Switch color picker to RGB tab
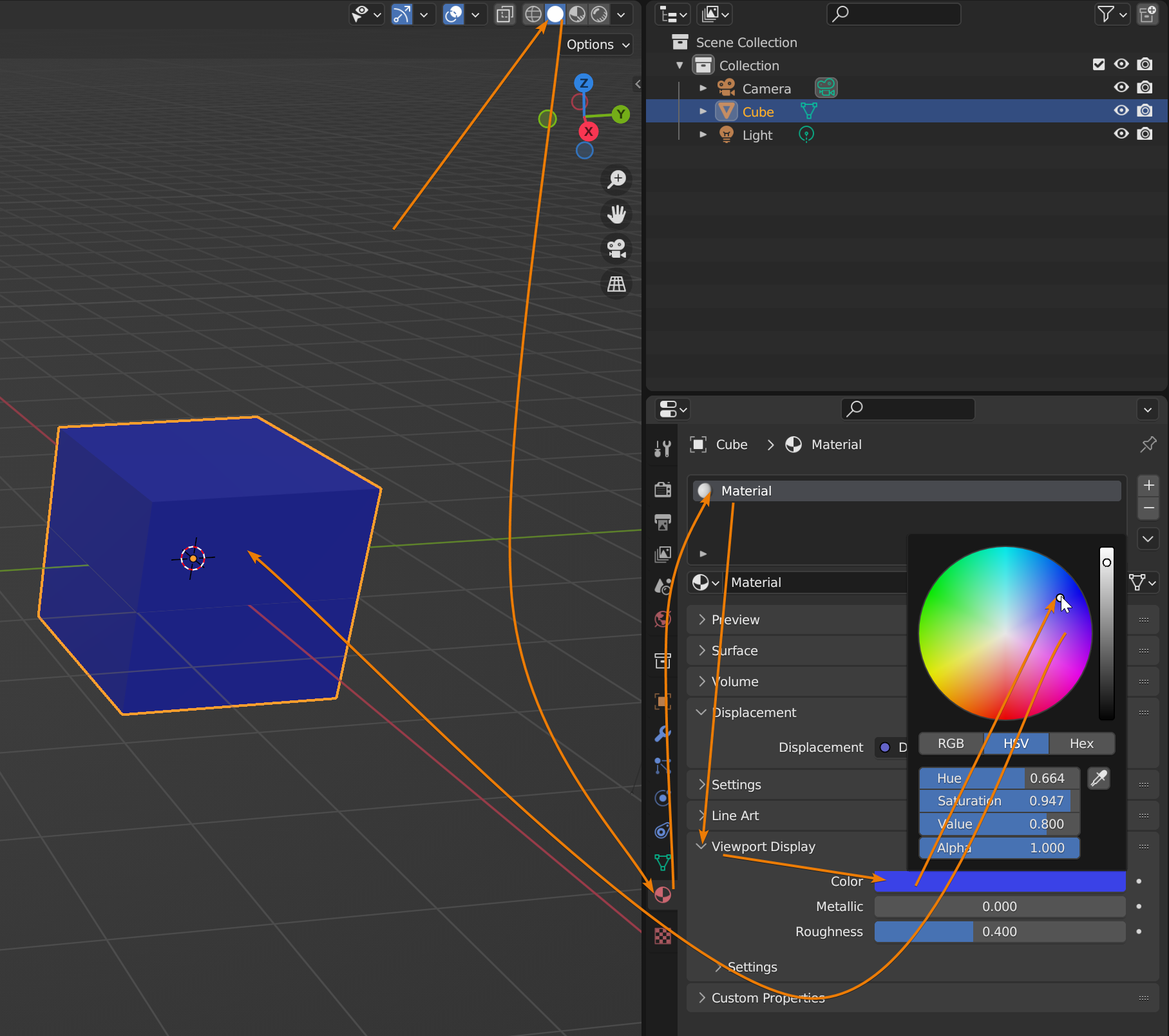 pos(951,743)
